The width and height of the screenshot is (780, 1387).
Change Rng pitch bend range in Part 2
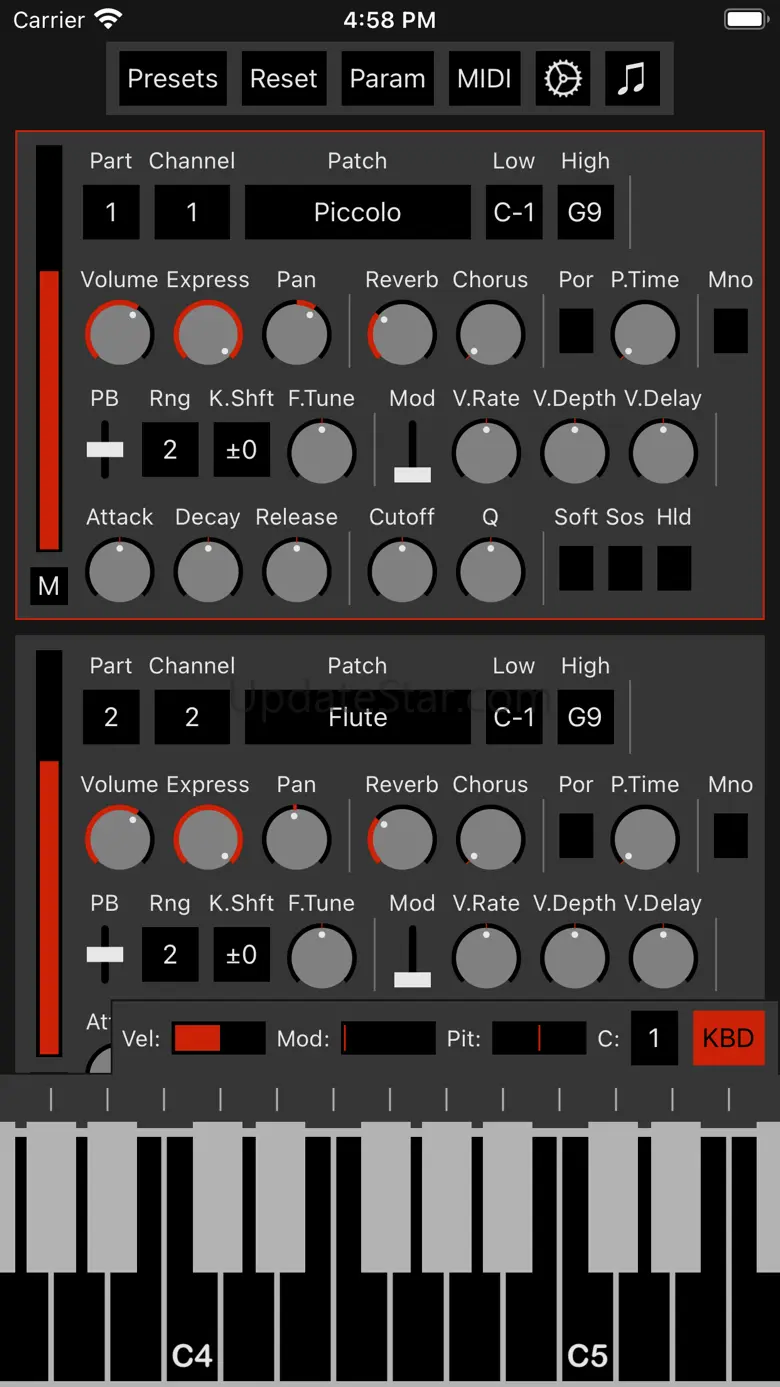(x=170, y=955)
